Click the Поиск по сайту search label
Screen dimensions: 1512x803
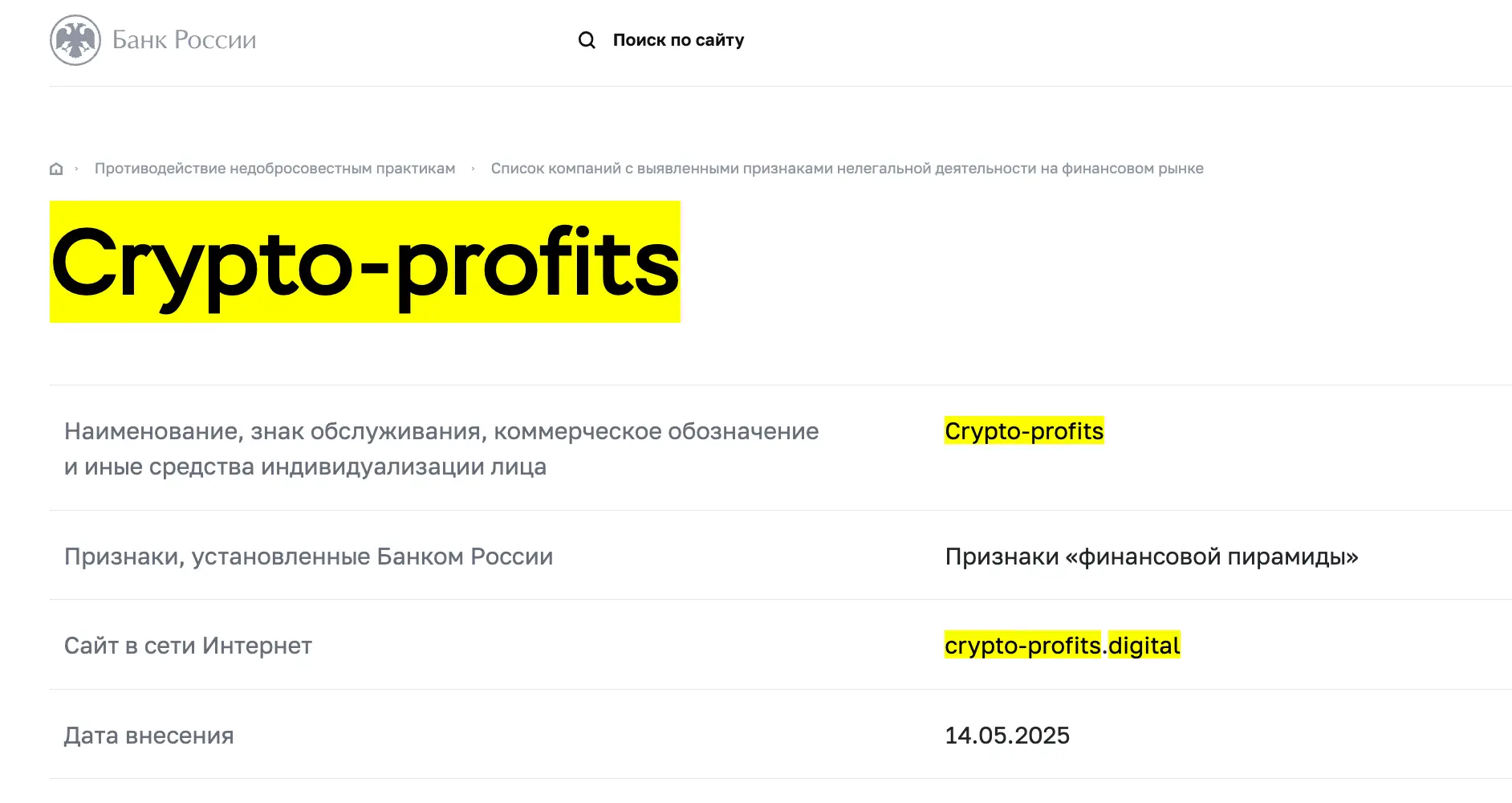pos(678,39)
